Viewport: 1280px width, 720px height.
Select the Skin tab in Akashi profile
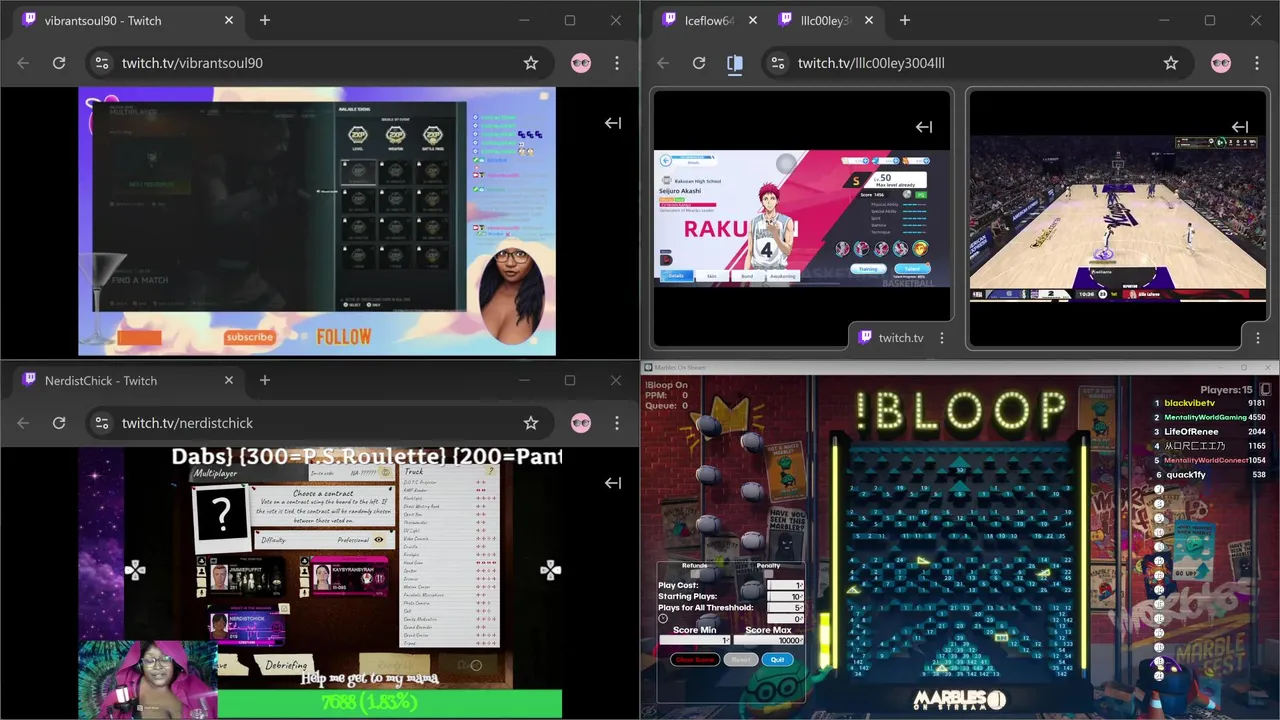[x=712, y=276]
